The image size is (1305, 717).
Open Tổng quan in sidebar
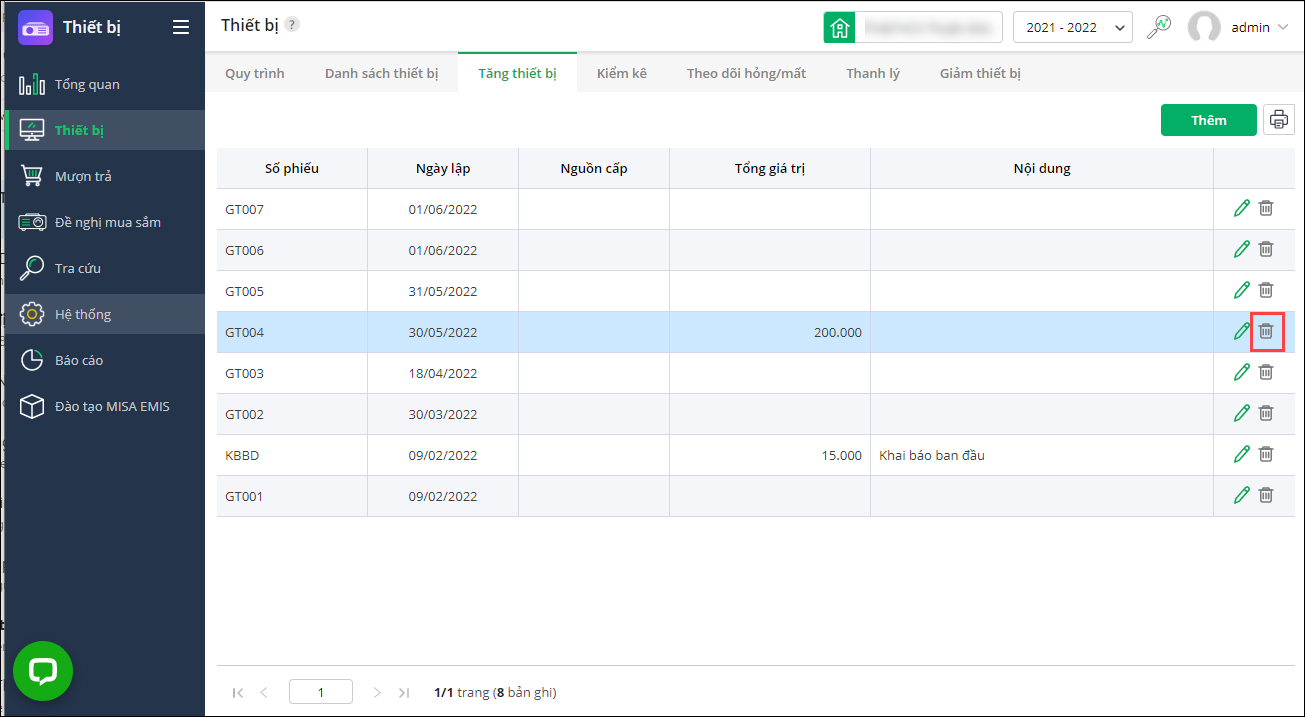click(x=104, y=84)
